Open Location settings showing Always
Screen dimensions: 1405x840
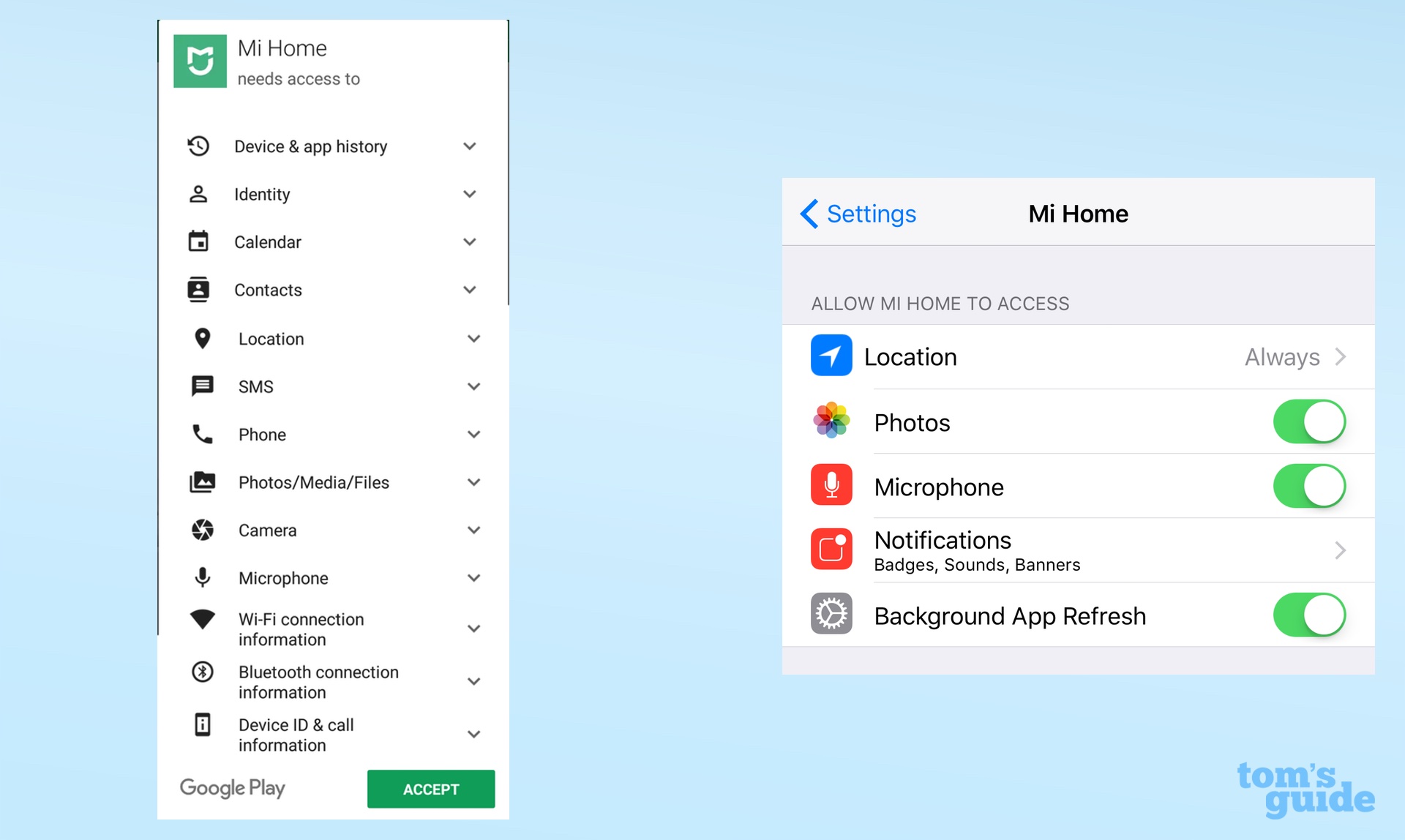pos(1078,357)
